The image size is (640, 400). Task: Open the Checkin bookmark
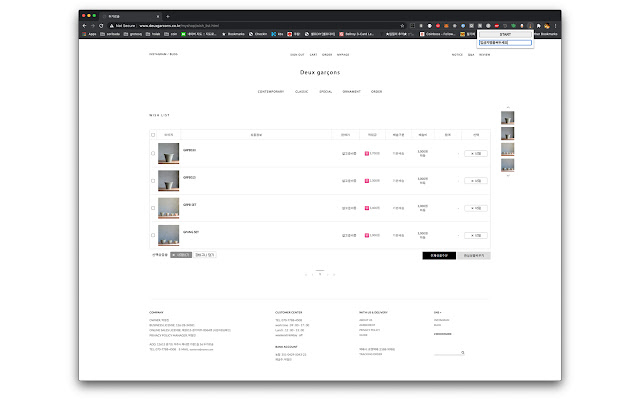point(258,34)
